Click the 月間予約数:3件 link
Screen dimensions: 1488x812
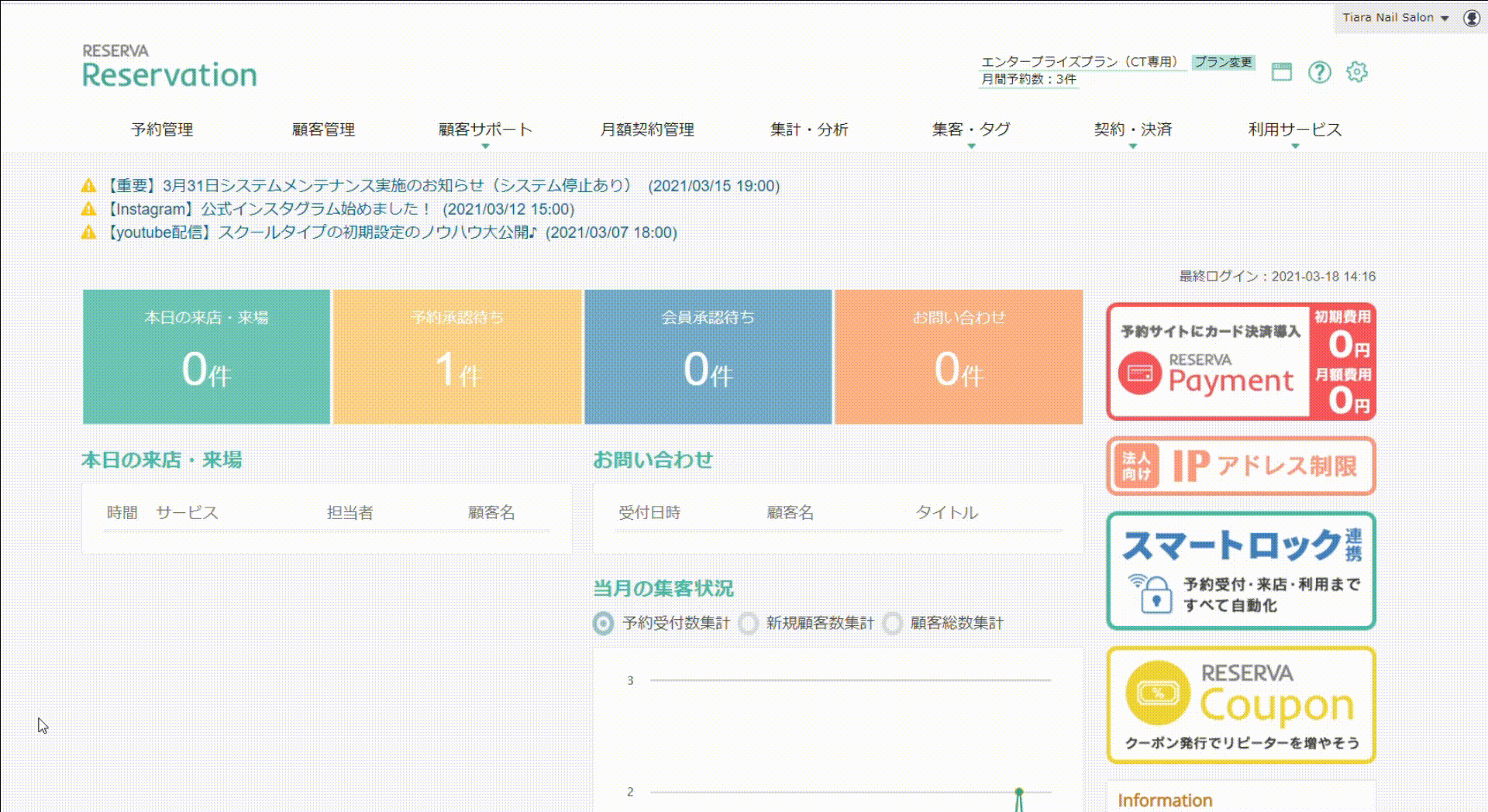pyautogui.click(x=1028, y=79)
